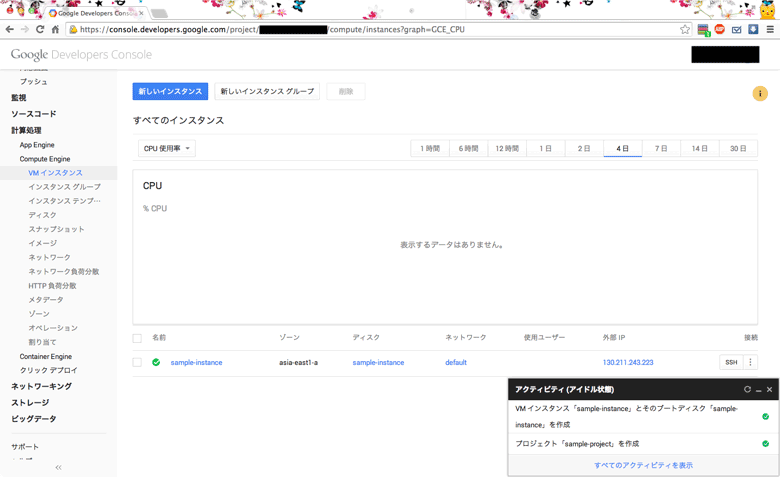Screen dimensions: 780x477
Task: Select the 14 日 time range tab
Action: 699,148
